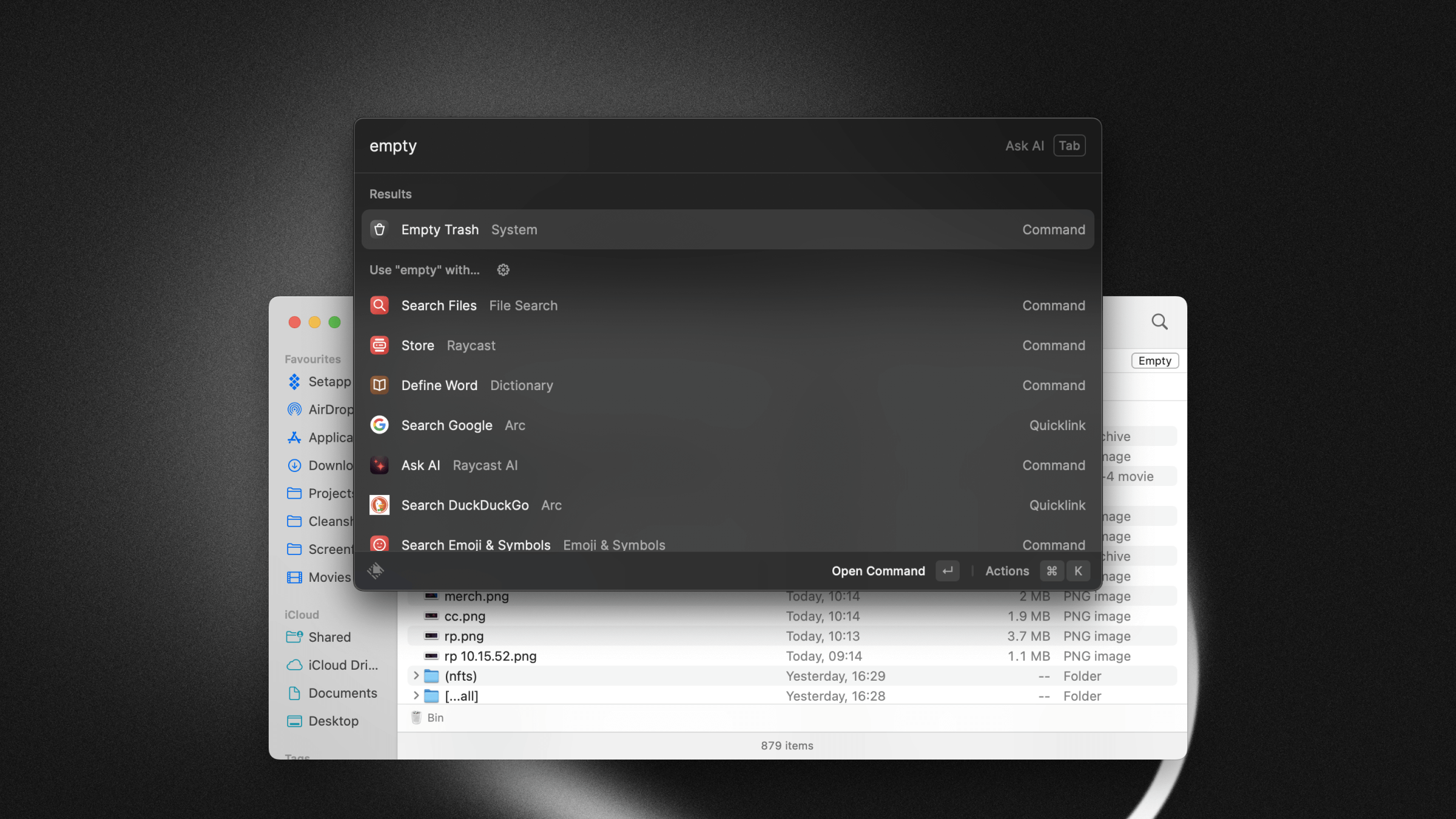
Task: Click the Downloads icon in Finder sidebar
Action: pos(294,465)
